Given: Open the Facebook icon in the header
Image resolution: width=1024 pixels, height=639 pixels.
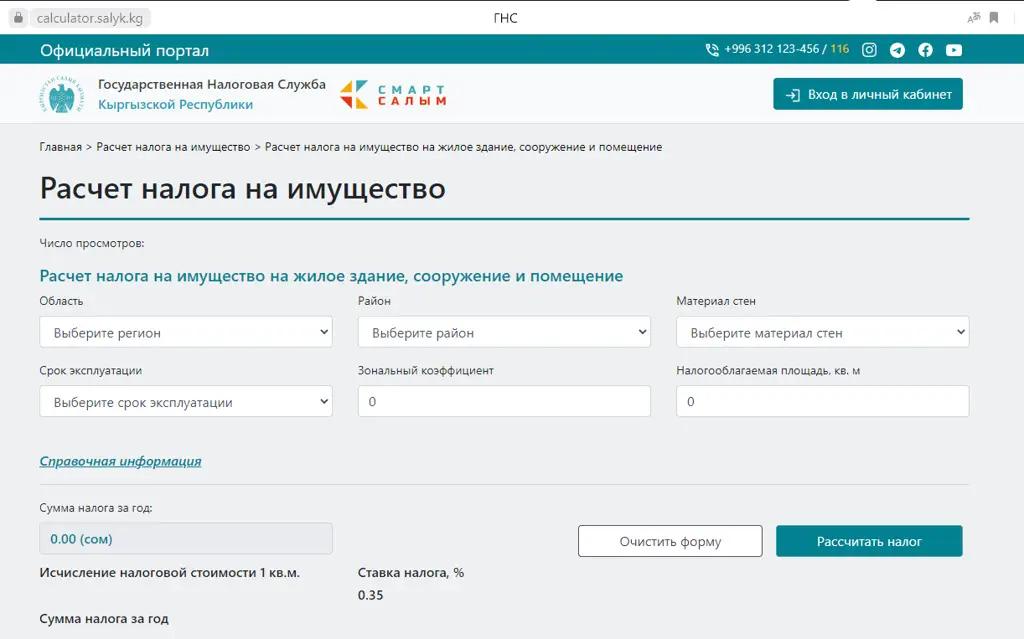Looking at the screenshot, I should click(x=925, y=49).
